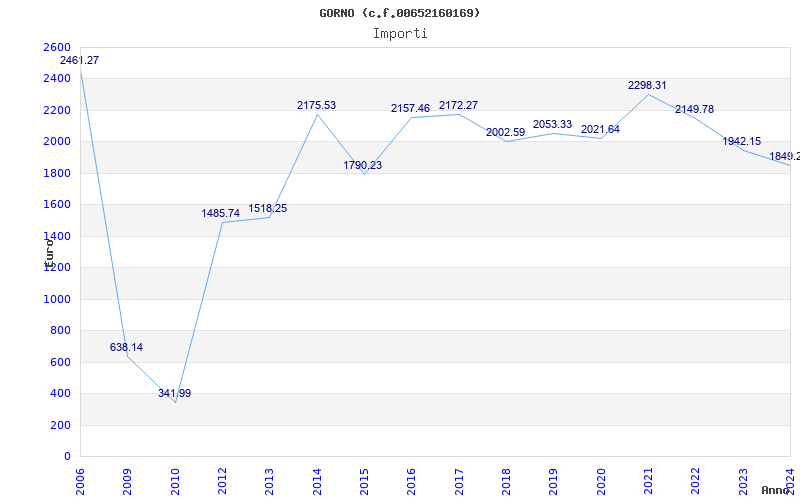Click the 2172.27 data label

(458, 106)
